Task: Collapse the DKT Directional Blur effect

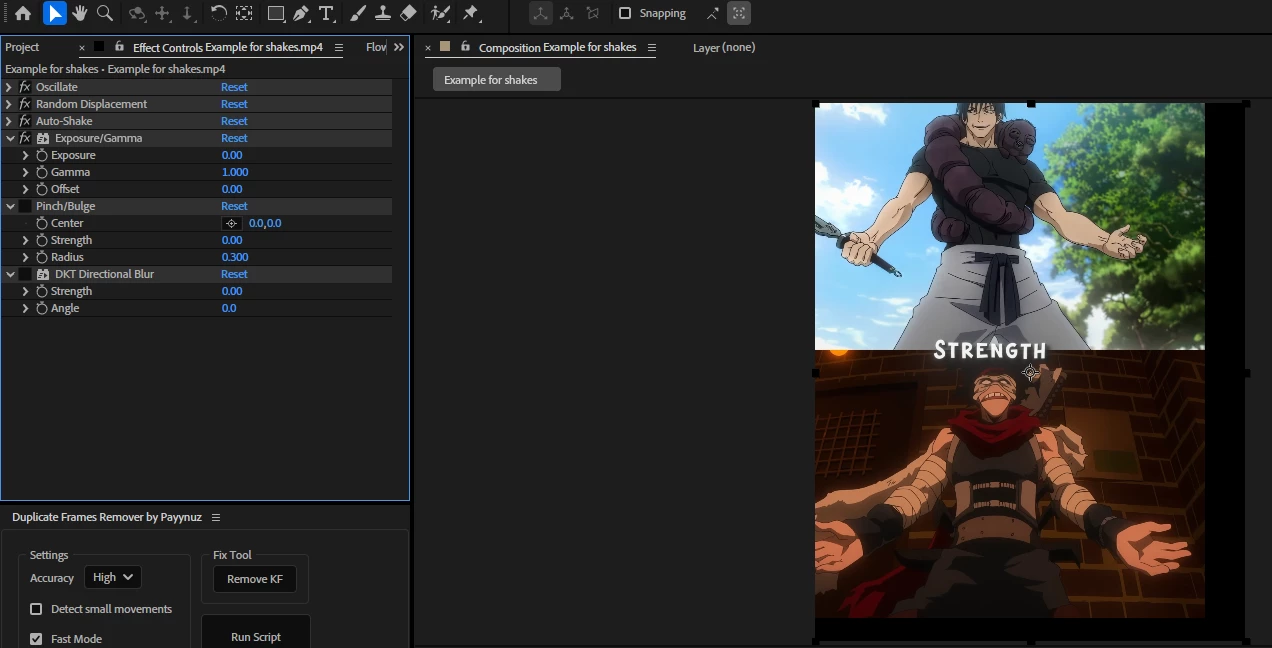Action: (x=10, y=274)
